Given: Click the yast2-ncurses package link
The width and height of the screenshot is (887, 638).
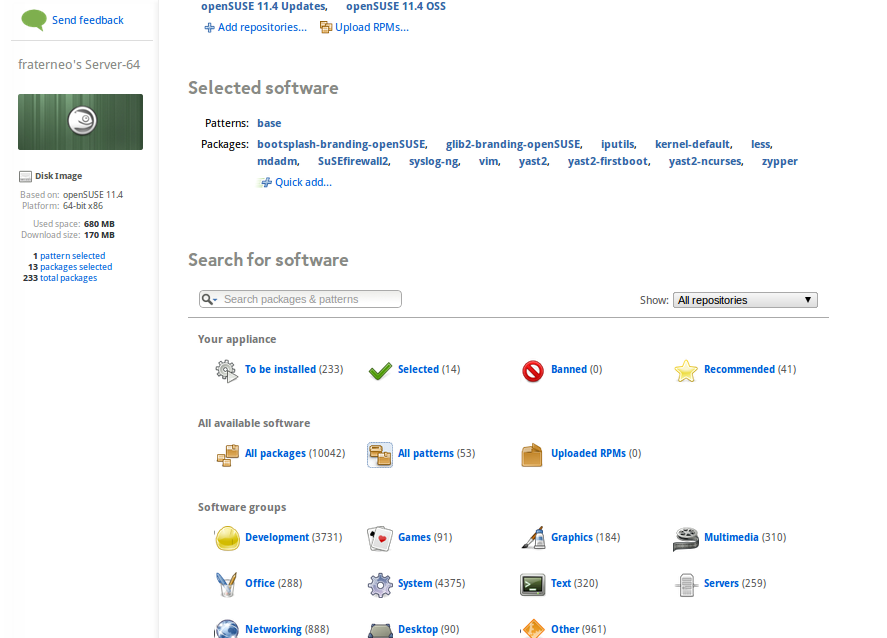Looking at the screenshot, I should (x=705, y=161).
